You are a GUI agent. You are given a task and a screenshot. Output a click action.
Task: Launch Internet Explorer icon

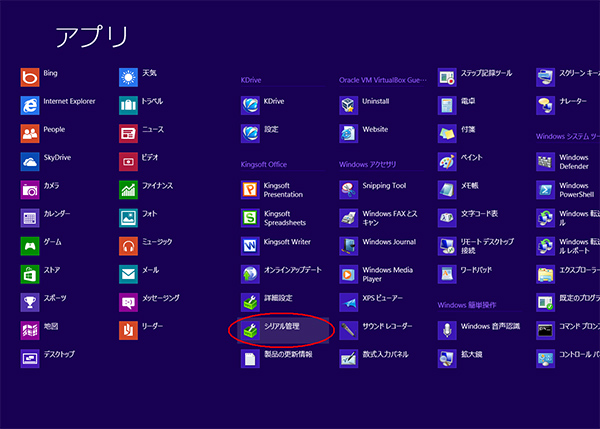pos(30,105)
